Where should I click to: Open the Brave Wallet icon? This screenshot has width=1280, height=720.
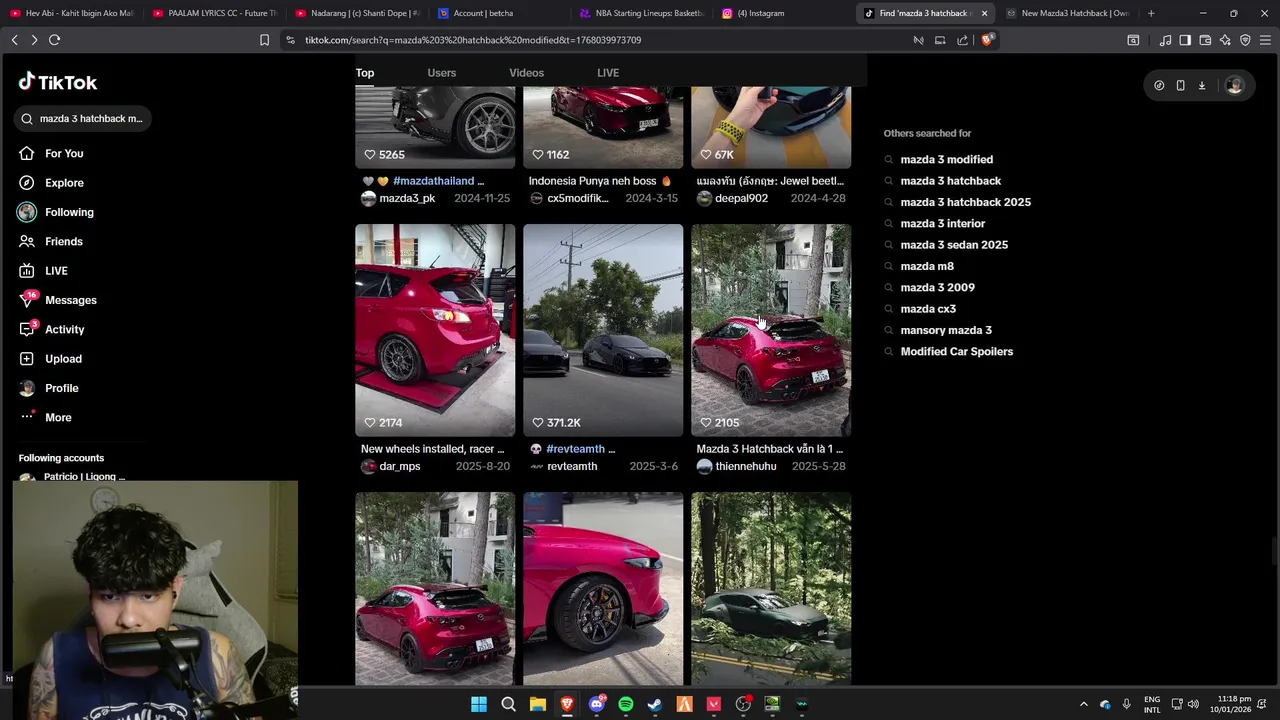coord(1205,40)
